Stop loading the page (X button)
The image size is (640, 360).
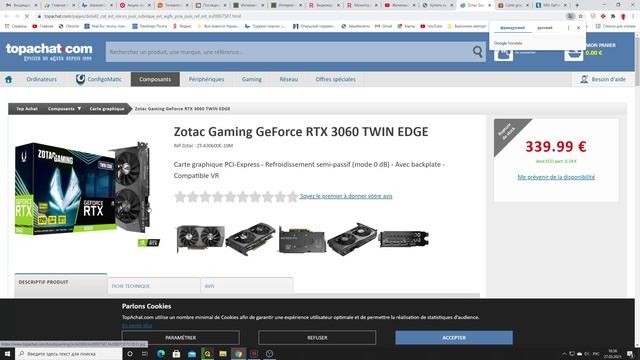27,16
